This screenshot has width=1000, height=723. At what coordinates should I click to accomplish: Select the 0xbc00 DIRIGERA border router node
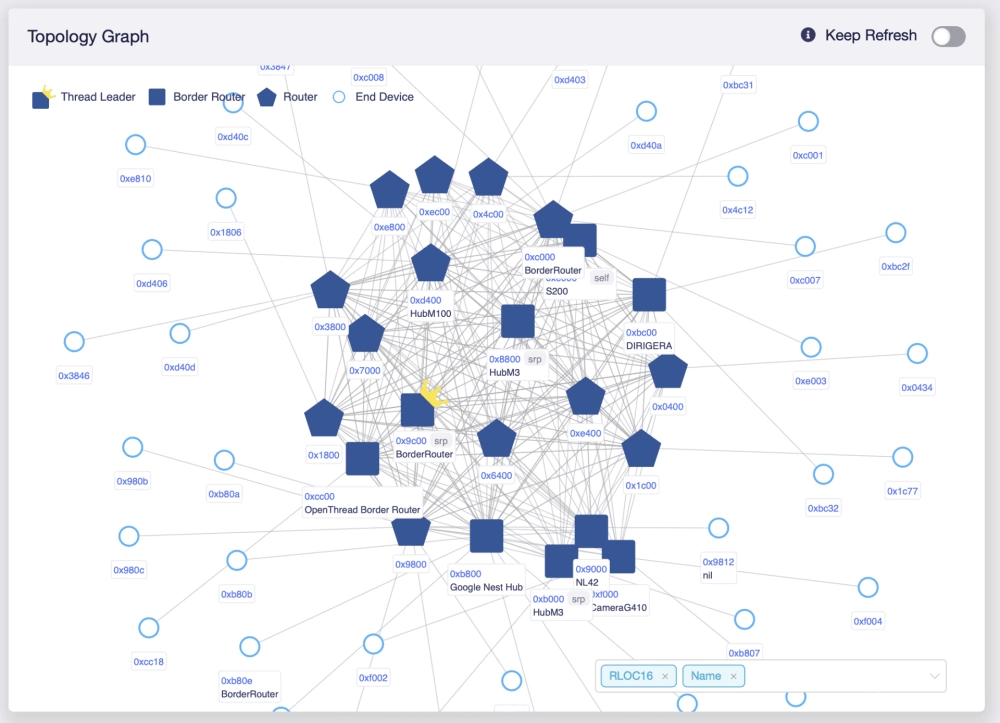tap(649, 295)
